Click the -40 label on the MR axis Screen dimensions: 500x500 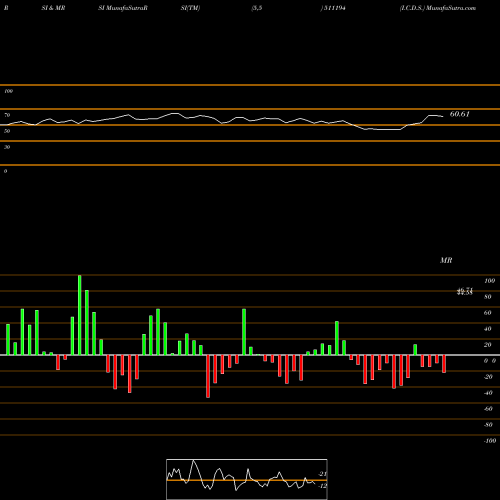click(x=488, y=393)
